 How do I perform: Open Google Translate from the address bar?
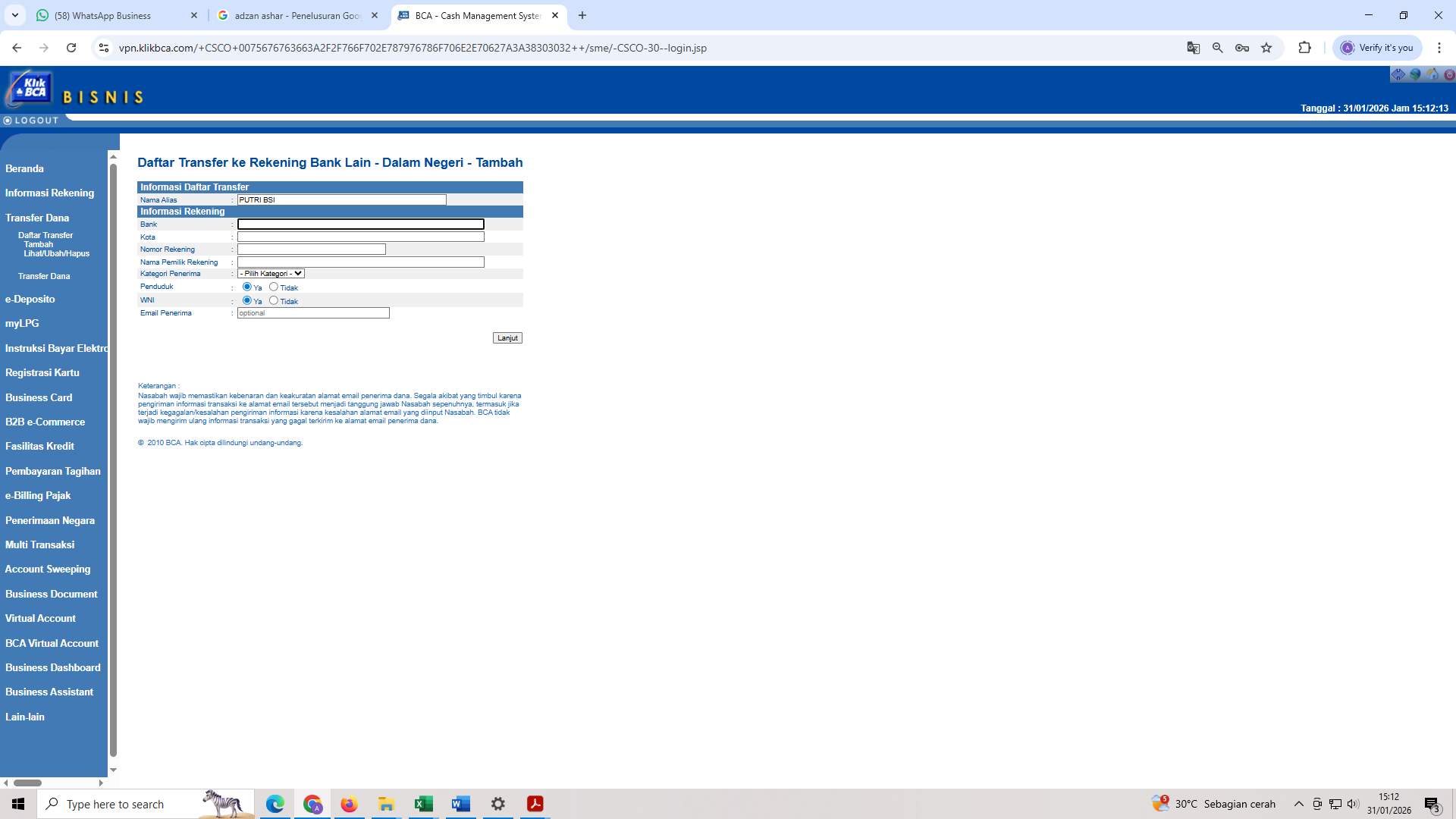click(1193, 47)
